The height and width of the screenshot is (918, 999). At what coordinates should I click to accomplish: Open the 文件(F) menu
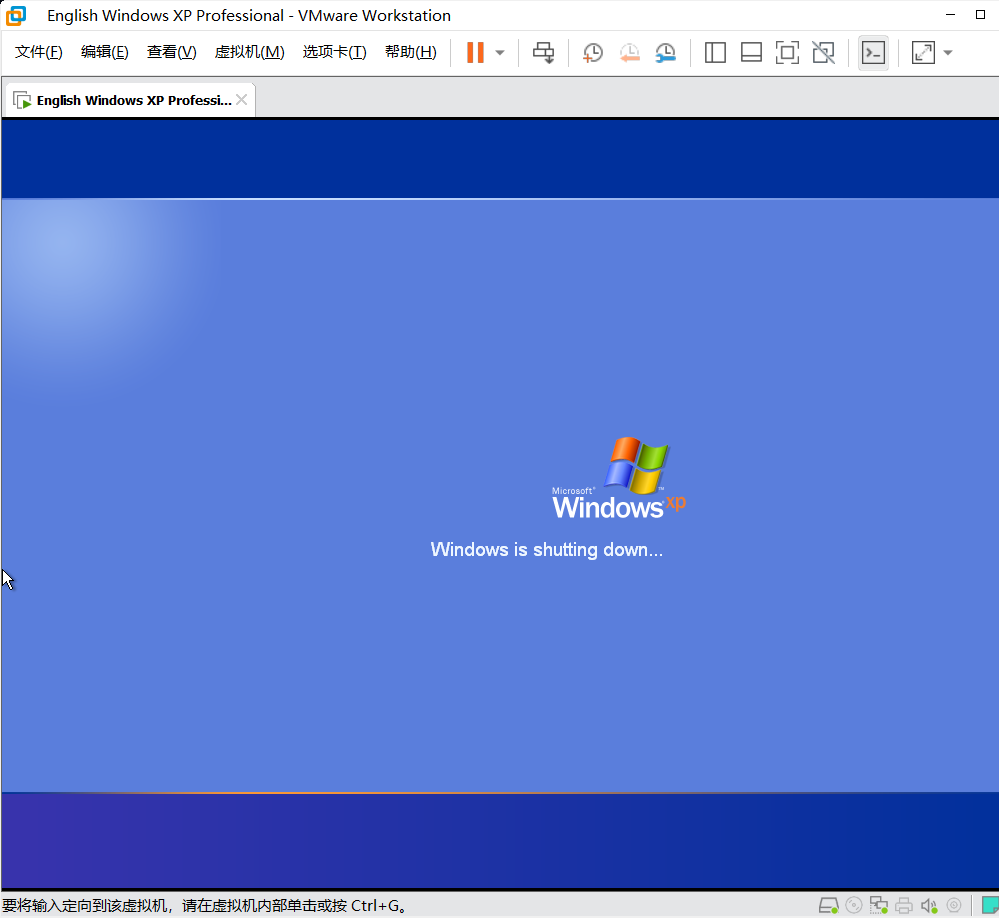pos(38,52)
